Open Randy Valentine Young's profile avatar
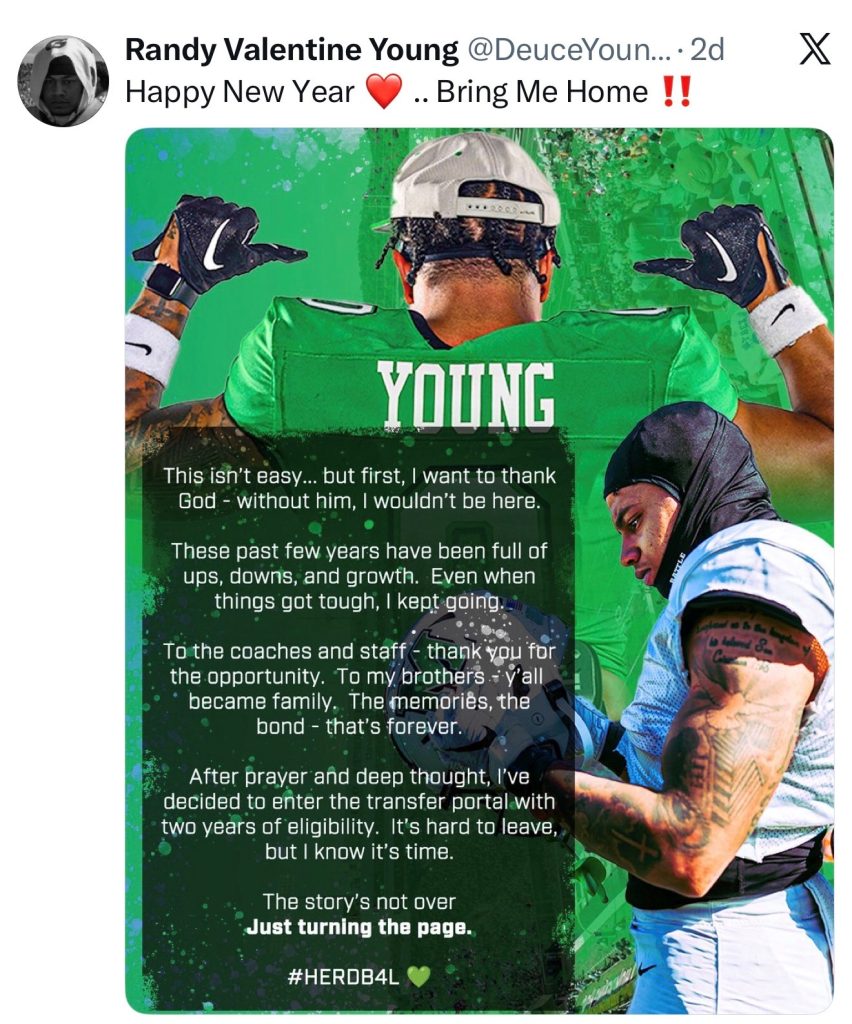 (63, 80)
